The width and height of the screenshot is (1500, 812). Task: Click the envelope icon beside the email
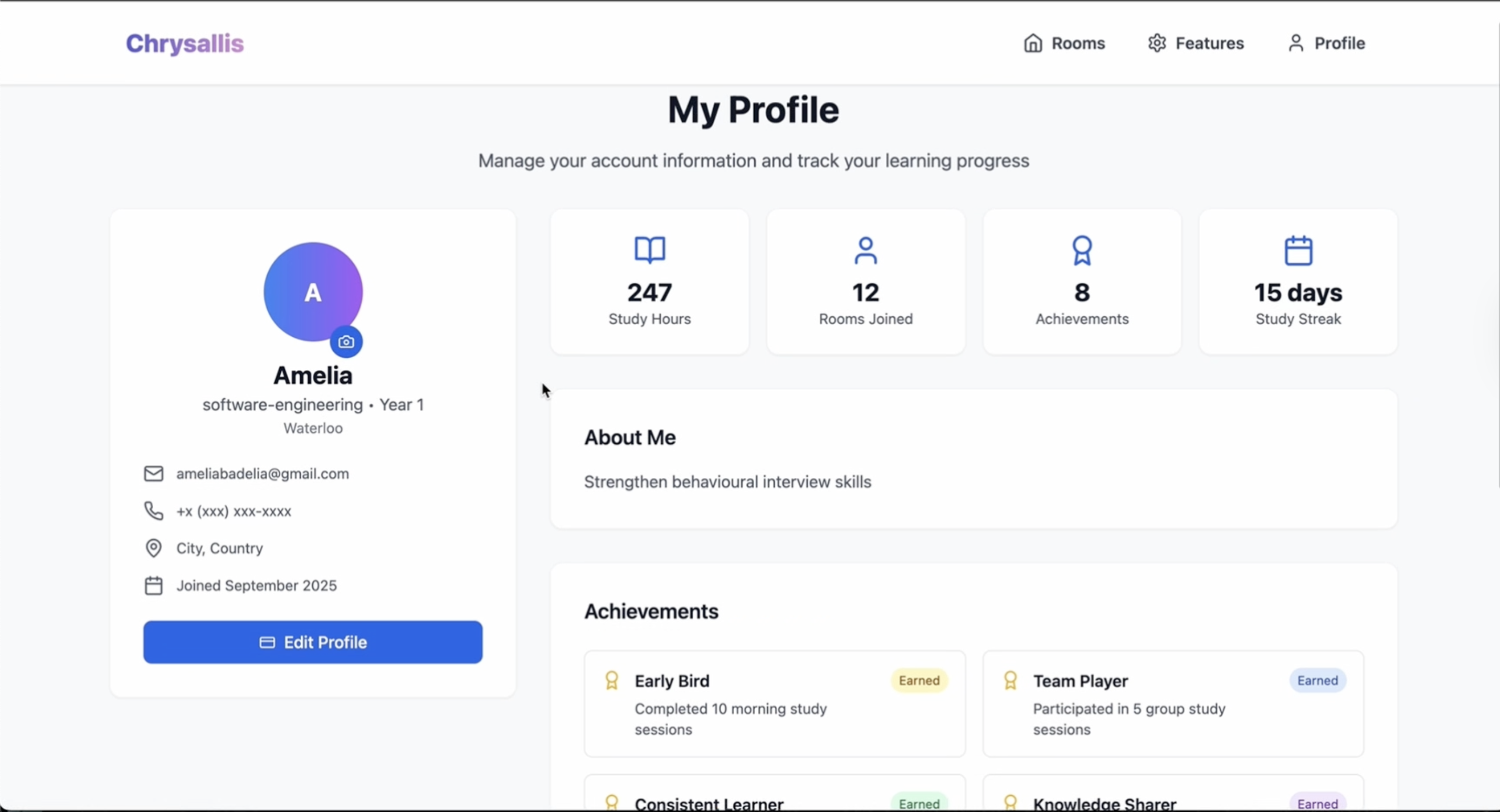click(153, 473)
